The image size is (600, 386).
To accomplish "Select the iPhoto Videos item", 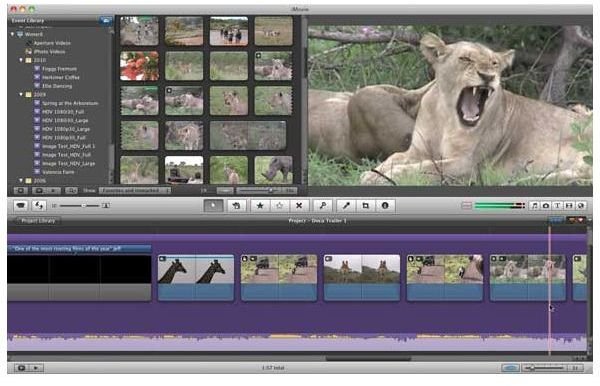I will (49, 52).
